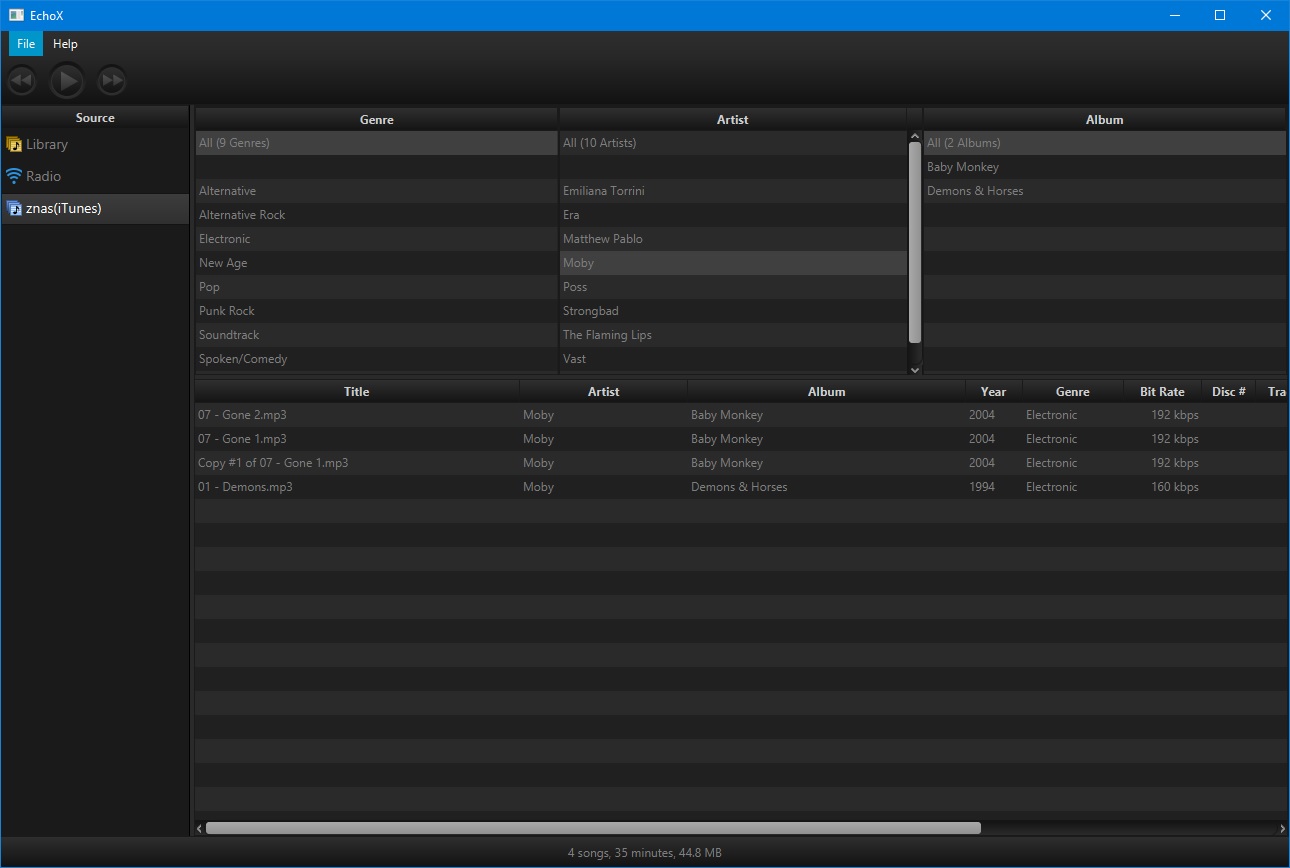The image size is (1290, 868).
Task: Select All (9 Genres)
Action: tap(376, 143)
